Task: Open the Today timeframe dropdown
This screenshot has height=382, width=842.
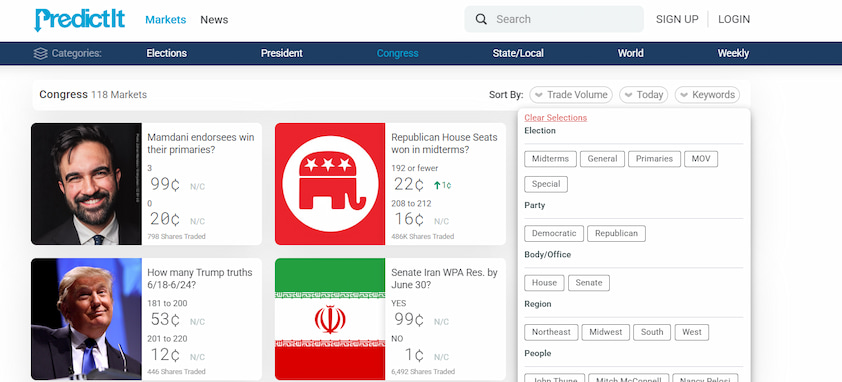Action: coord(643,95)
